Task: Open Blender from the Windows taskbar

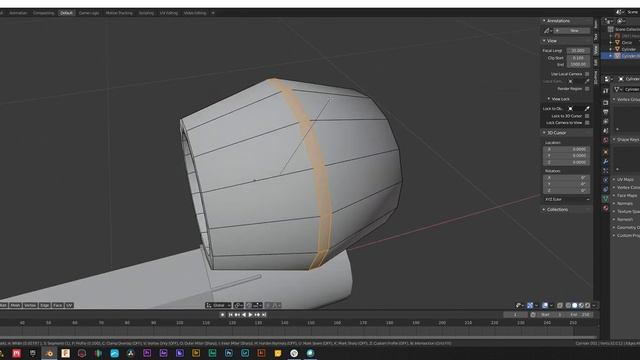Action: pos(49,353)
